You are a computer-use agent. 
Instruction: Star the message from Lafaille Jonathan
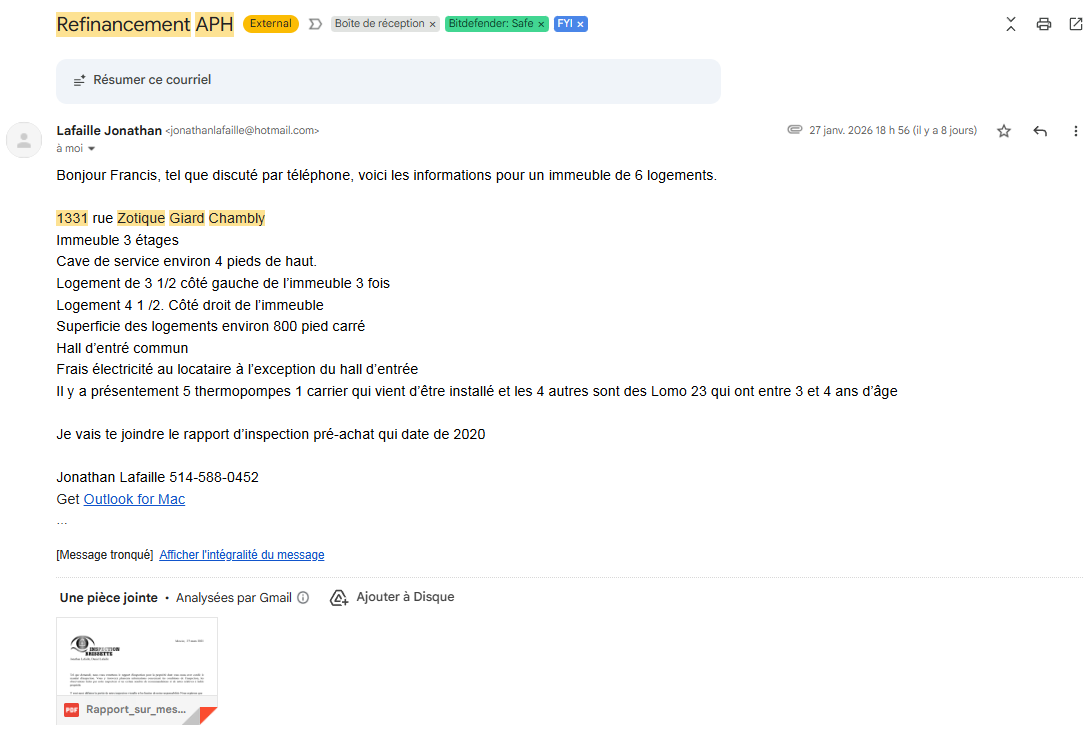point(1004,131)
